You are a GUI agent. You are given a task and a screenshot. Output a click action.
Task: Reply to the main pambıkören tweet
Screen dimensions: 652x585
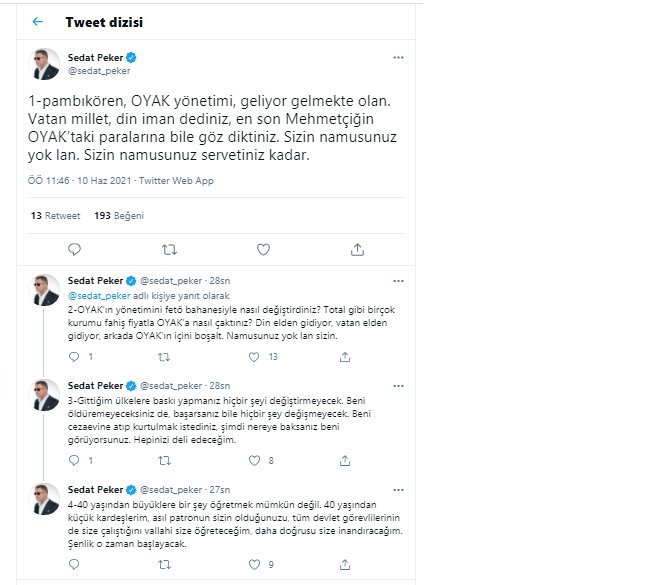click(74, 249)
